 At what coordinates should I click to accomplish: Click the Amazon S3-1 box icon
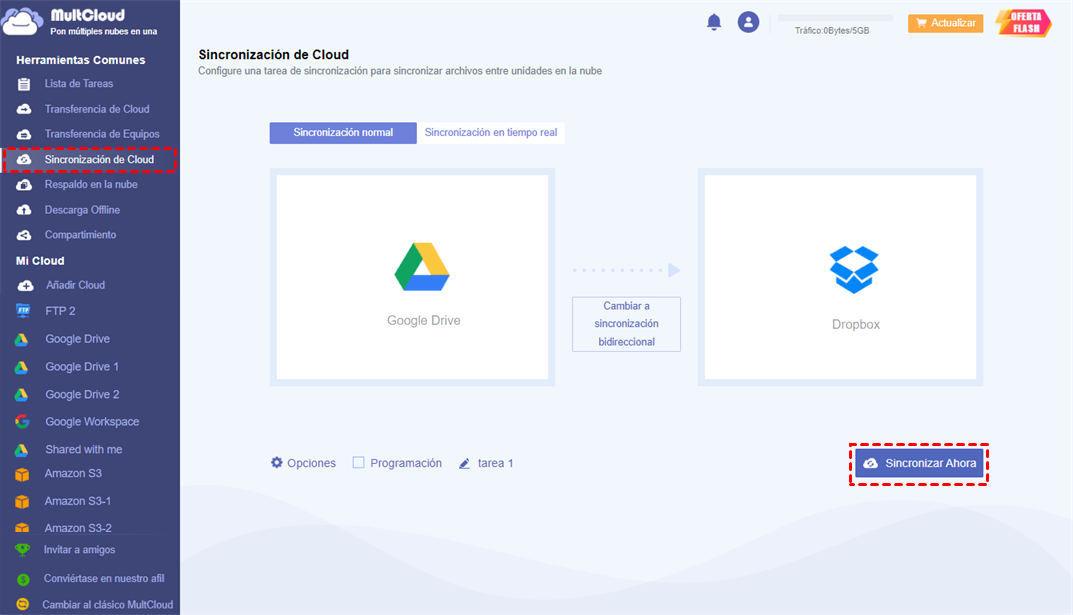tap(22, 501)
